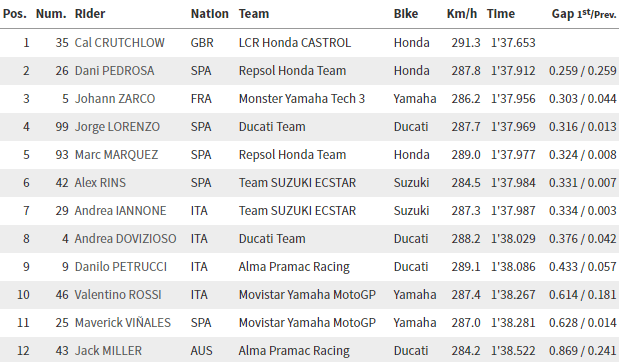Viewport: 619px width, 362px height.
Task: Click Jack MILLER in last row
Action: (x=108, y=351)
